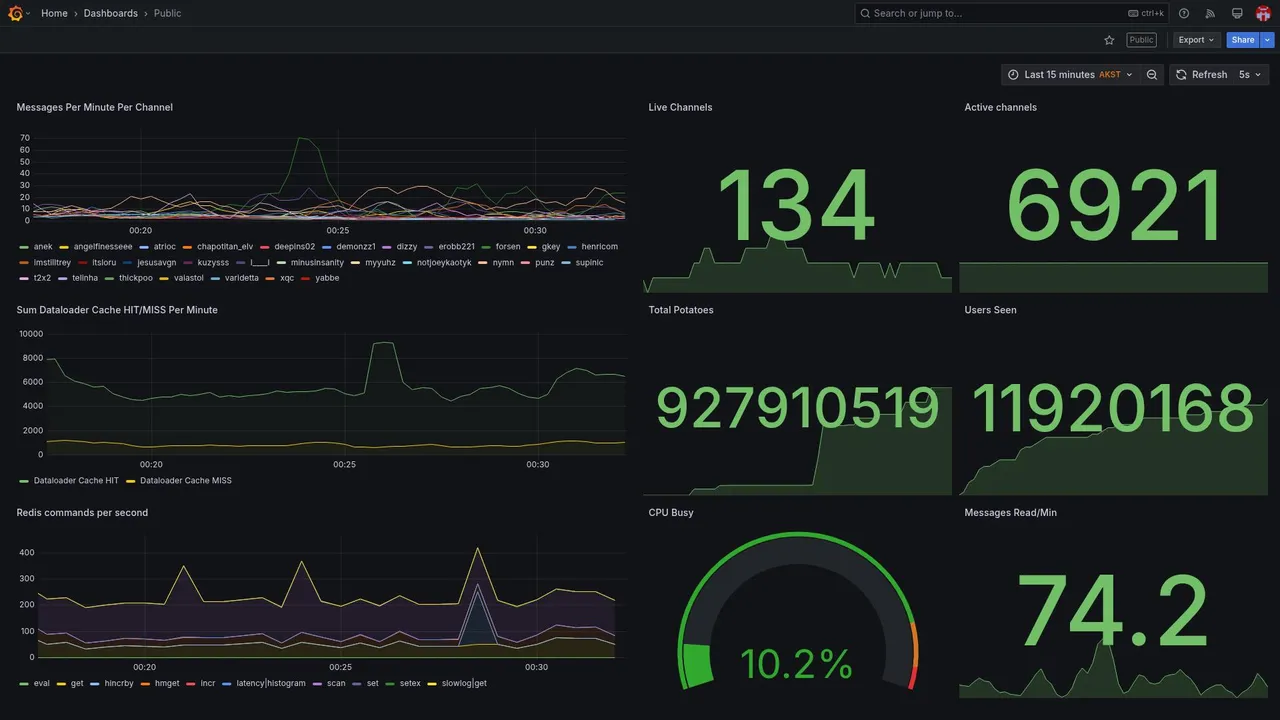The width and height of the screenshot is (1280, 720).
Task: Open the news feed RSS icon
Action: 1210,13
